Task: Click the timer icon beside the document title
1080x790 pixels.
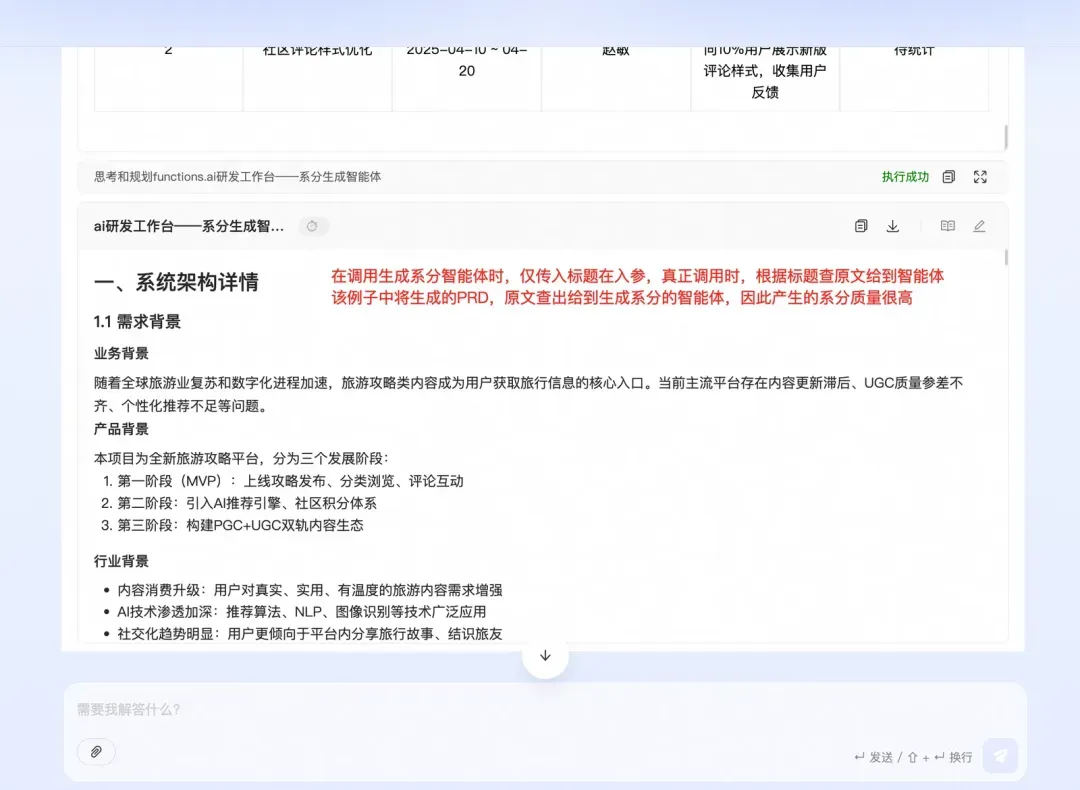Action: [313, 226]
